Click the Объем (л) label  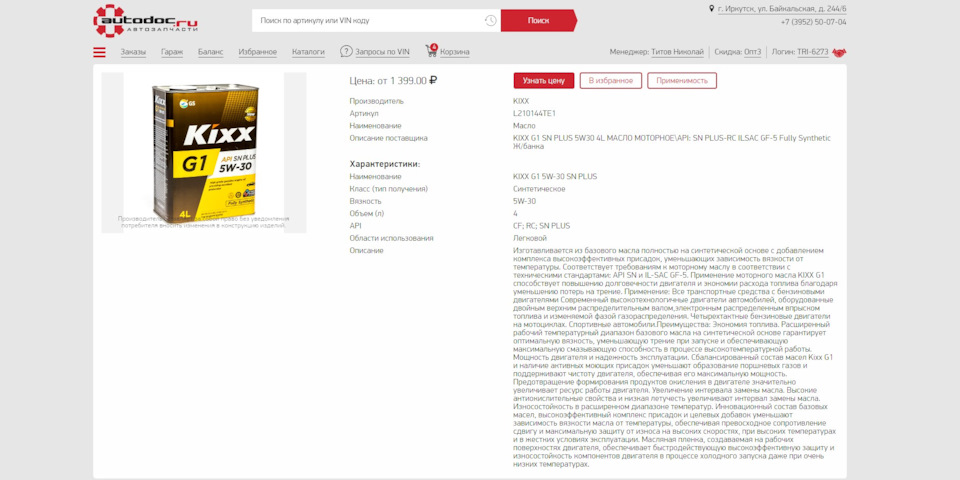click(x=367, y=213)
